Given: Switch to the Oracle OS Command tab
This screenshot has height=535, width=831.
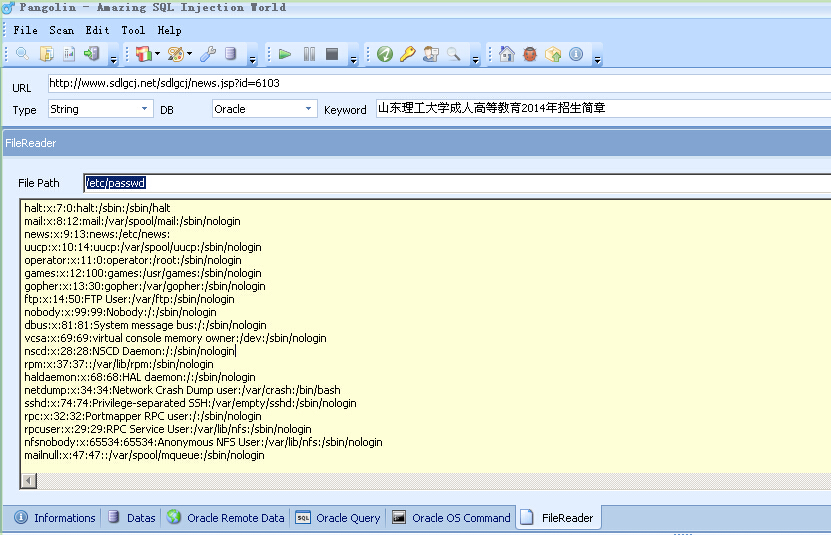Looking at the screenshot, I should pos(451,518).
